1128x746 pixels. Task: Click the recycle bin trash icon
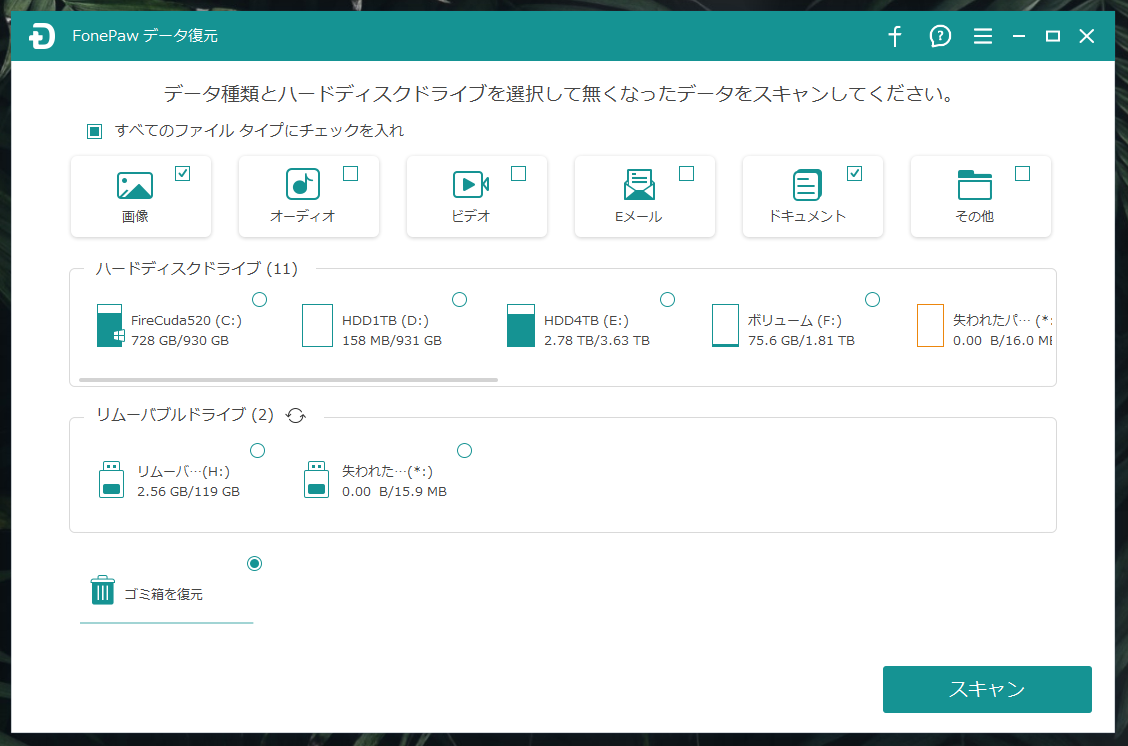point(102,590)
